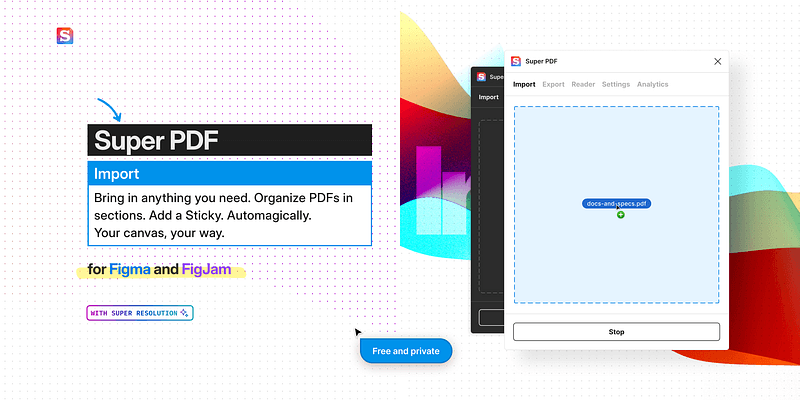Image resolution: width=800 pixels, height=400 pixels.
Task: Click the Stop button
Action: click(x=616, y=332)
